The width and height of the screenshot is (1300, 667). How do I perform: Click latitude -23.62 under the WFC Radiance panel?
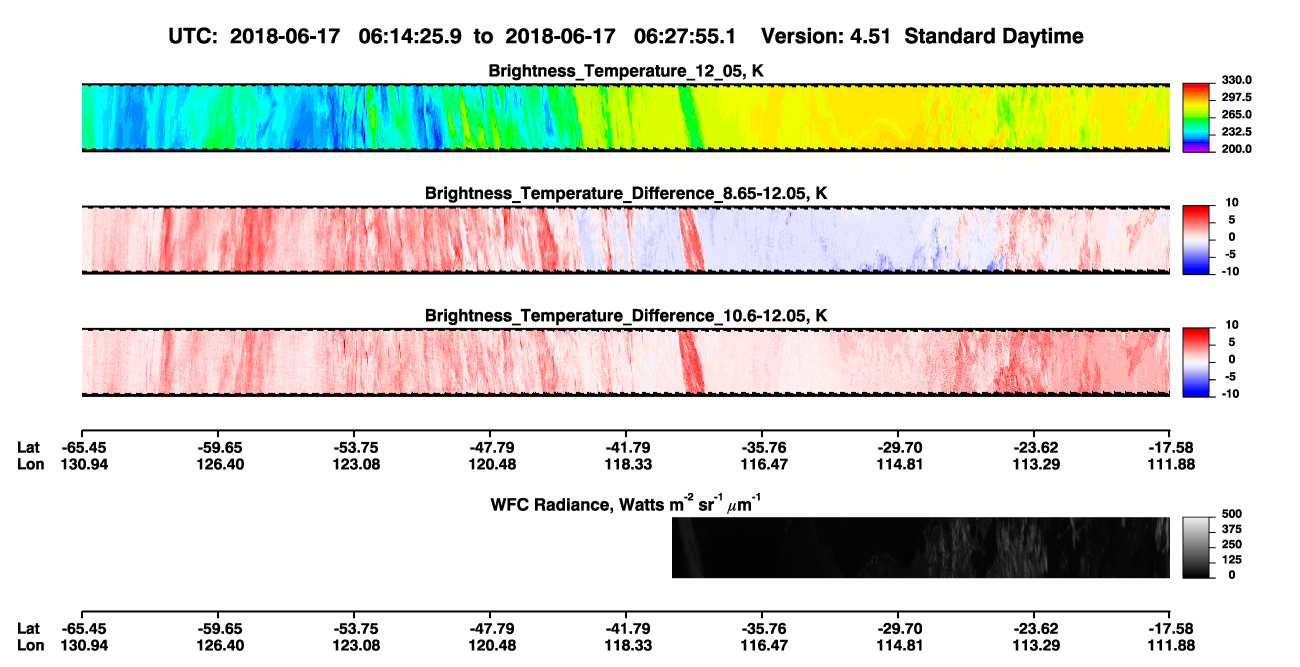[x=1035, y=628]
